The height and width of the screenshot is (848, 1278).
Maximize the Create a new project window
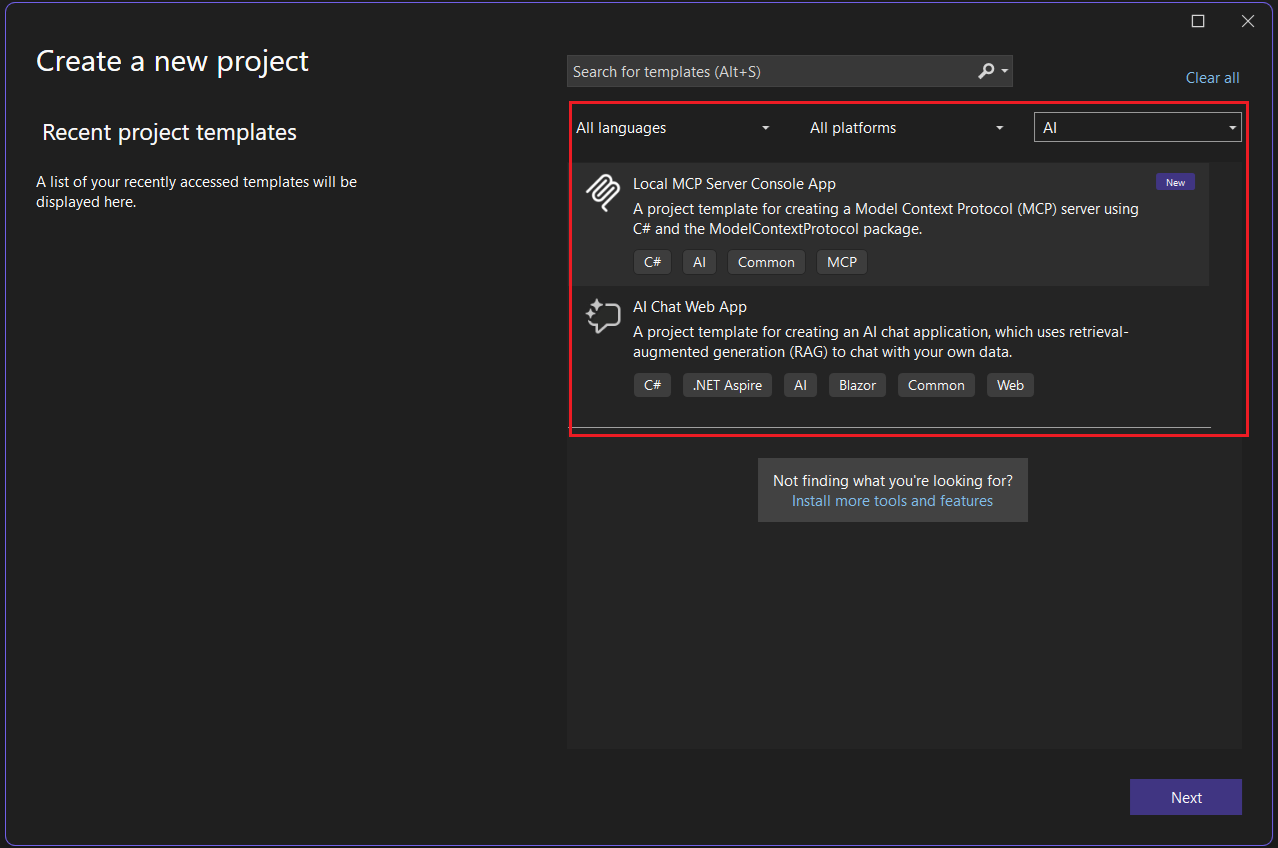(1198, 21)
